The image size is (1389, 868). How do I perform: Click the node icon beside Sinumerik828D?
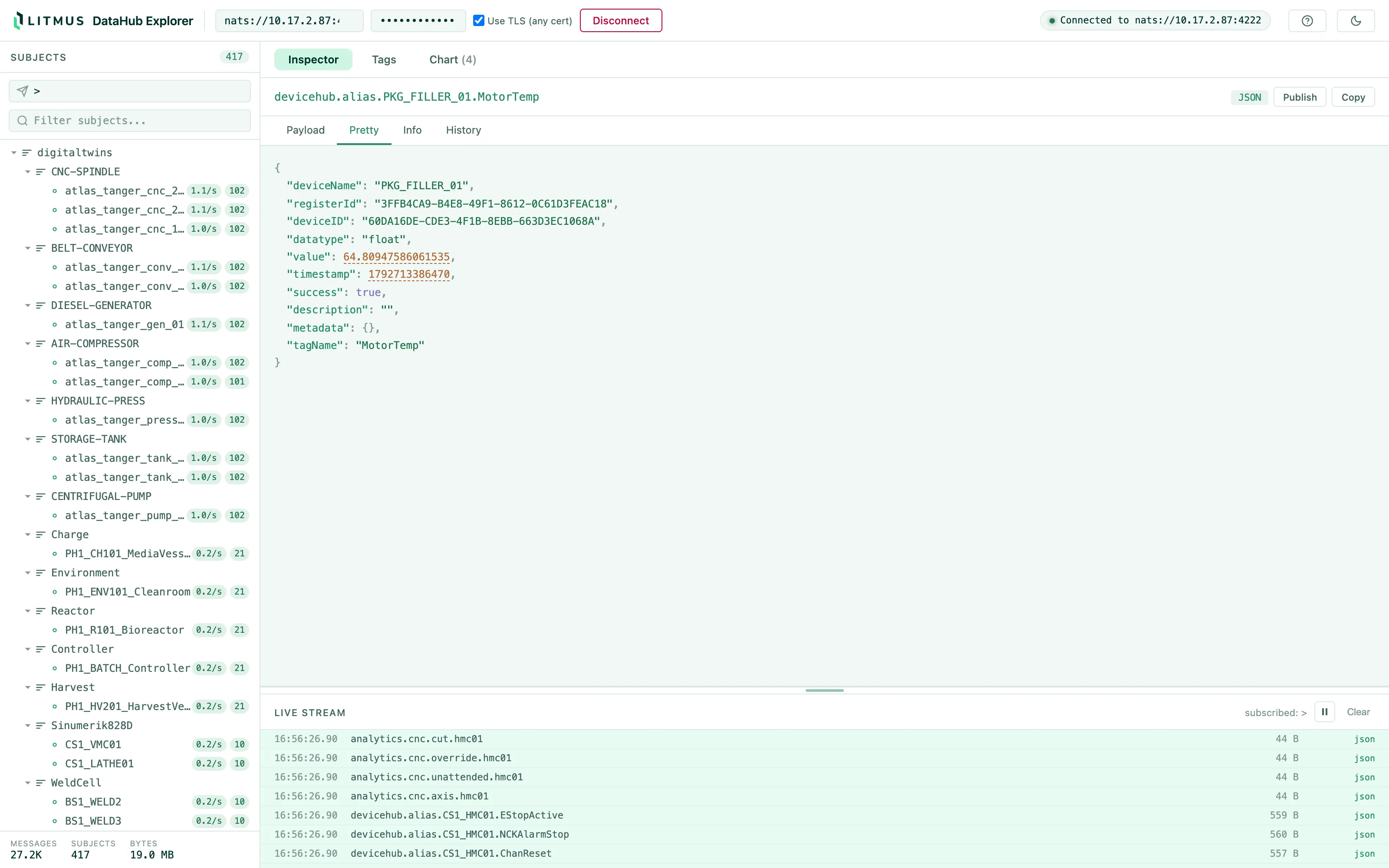(40, 726)
